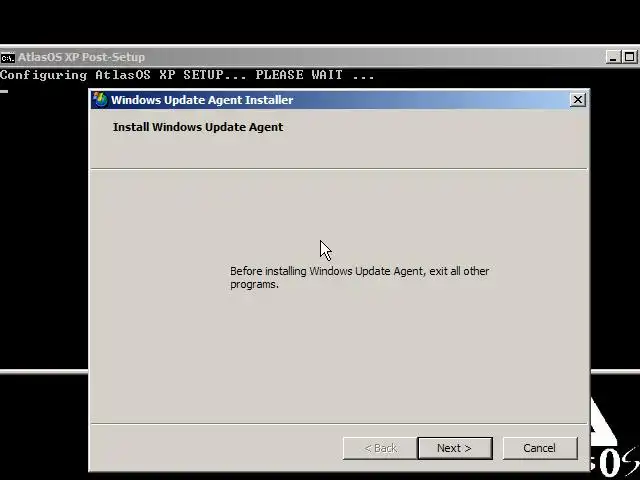Click the blinking console cursor underscore
Screen dimensions: 640x480
[x=4, y=91]
